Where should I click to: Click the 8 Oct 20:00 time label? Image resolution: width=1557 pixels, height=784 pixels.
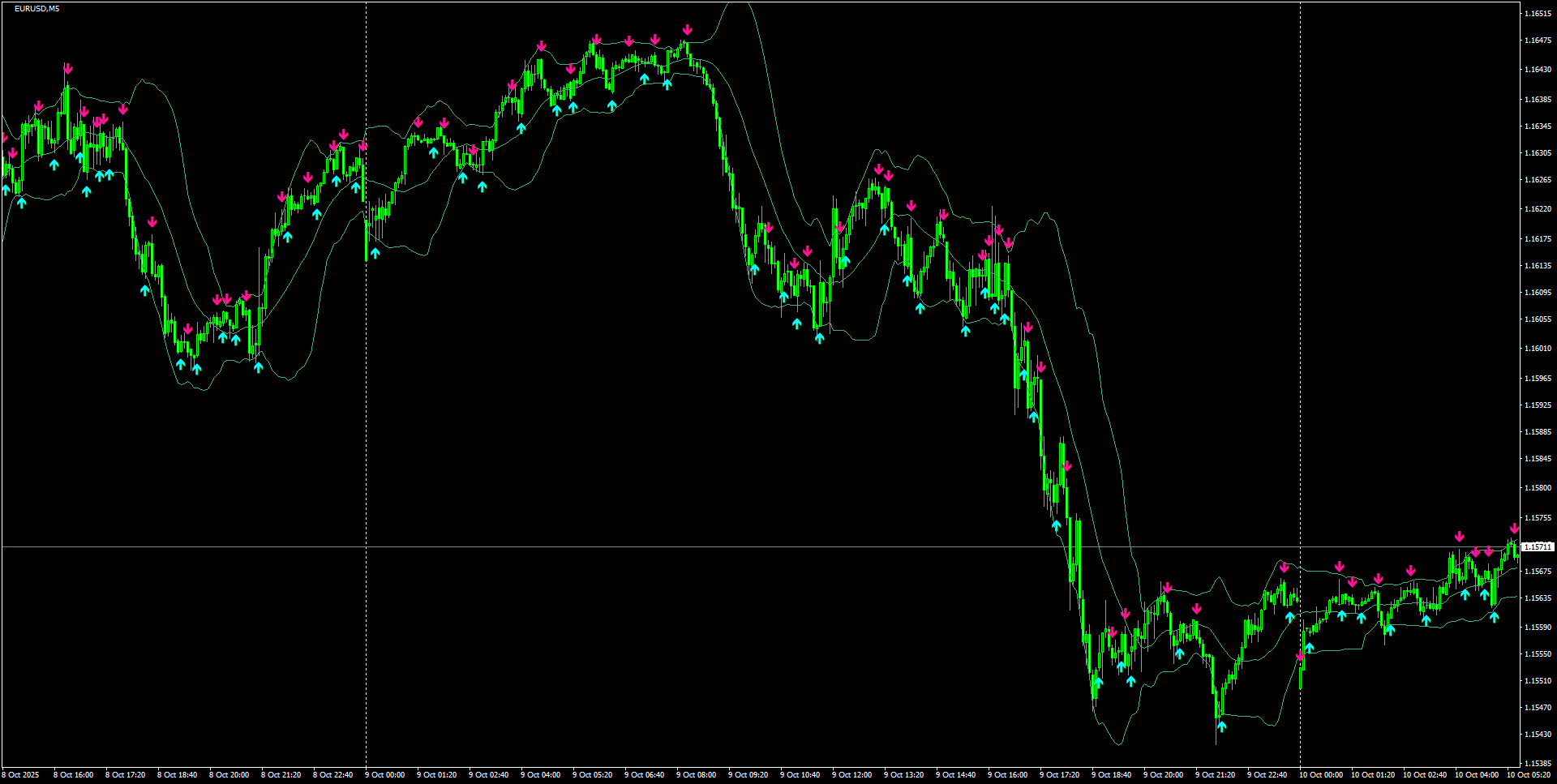tap(229, 775)
